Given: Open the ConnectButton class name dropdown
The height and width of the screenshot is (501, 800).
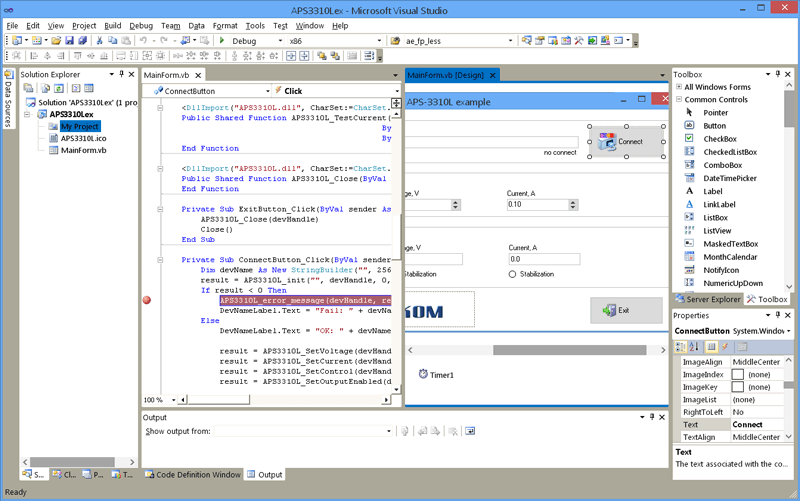Looking at the screenshot, I should [x=268, y=91].
